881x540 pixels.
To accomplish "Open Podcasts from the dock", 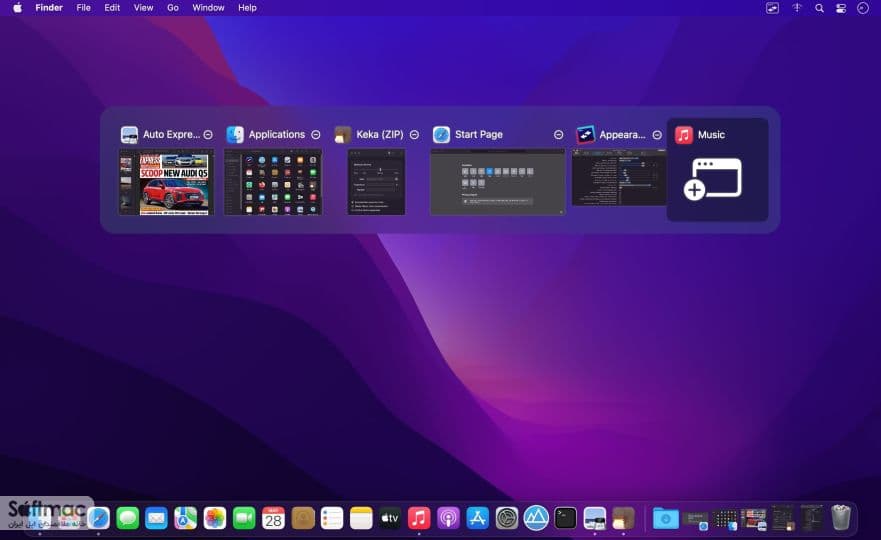I will (x=448, y=518).
